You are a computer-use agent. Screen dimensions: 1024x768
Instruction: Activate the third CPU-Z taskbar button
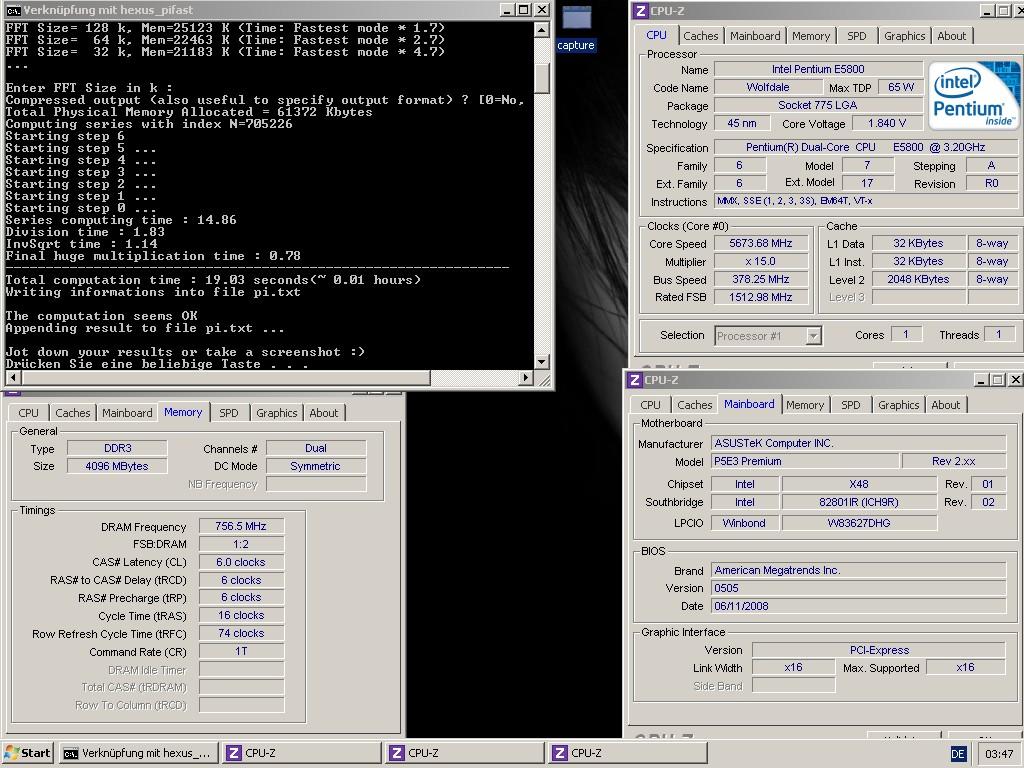(628, 753)
